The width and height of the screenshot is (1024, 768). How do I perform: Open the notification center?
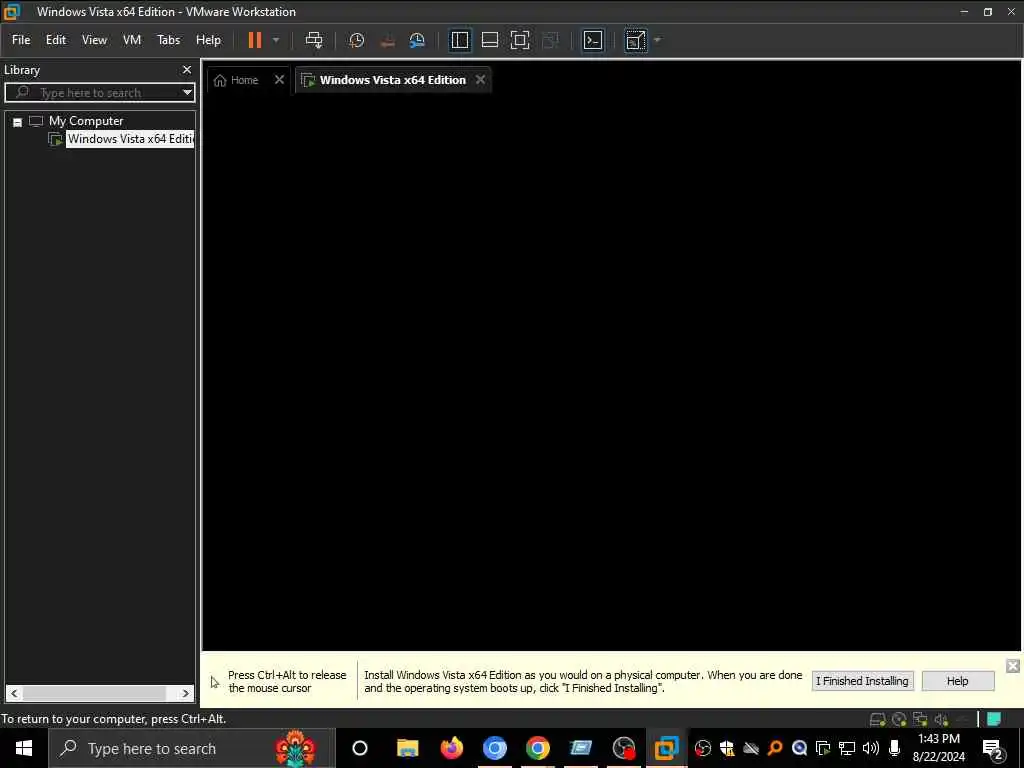(993, 749)
